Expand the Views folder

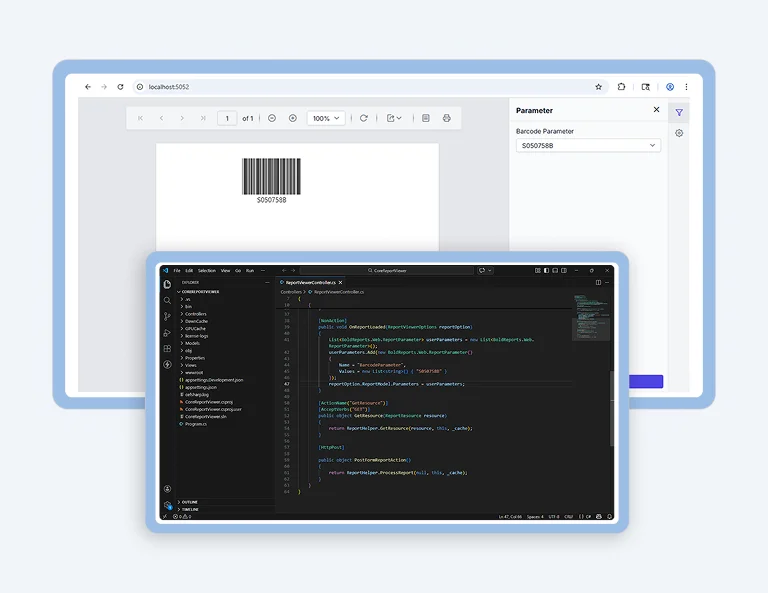point(189,365)
